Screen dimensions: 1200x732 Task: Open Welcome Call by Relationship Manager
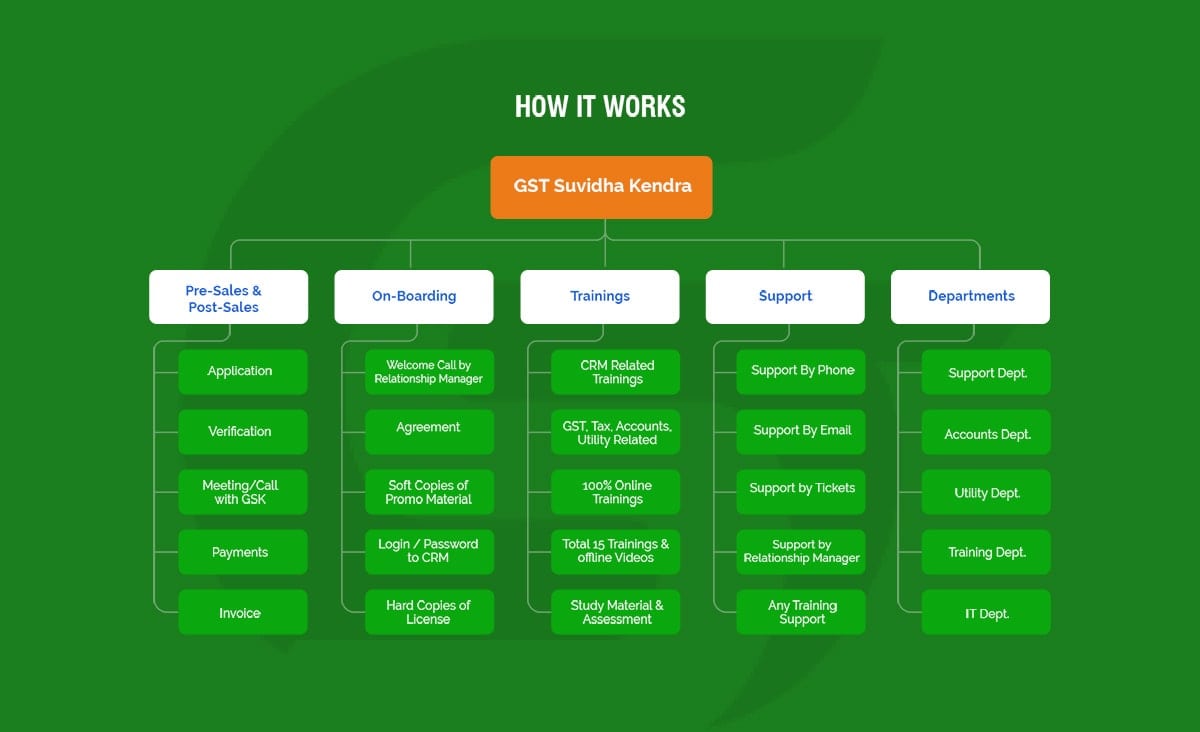pos(429,372)
